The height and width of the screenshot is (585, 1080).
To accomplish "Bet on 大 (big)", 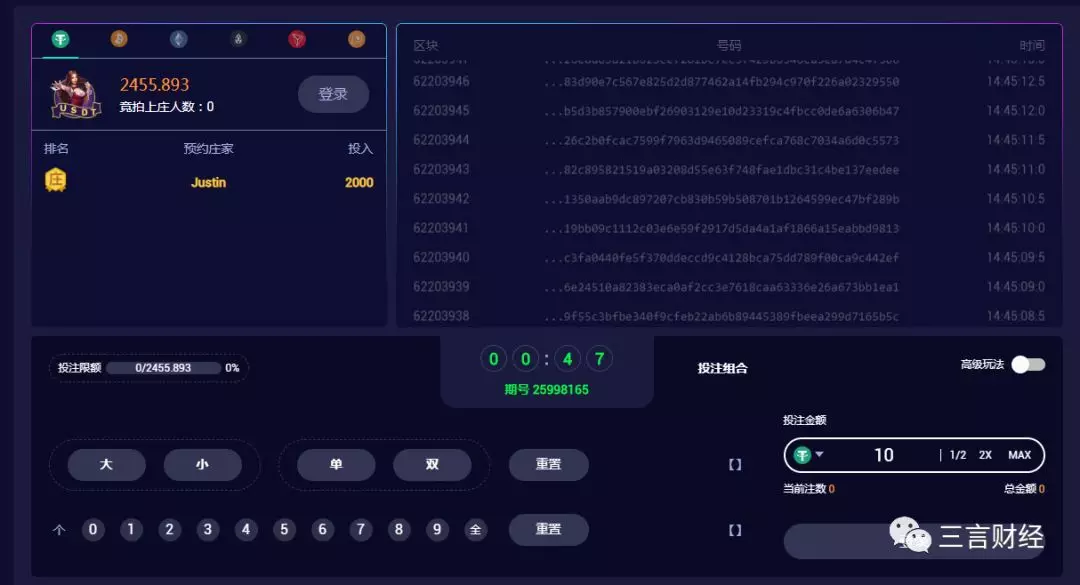I will pos(106,464).
